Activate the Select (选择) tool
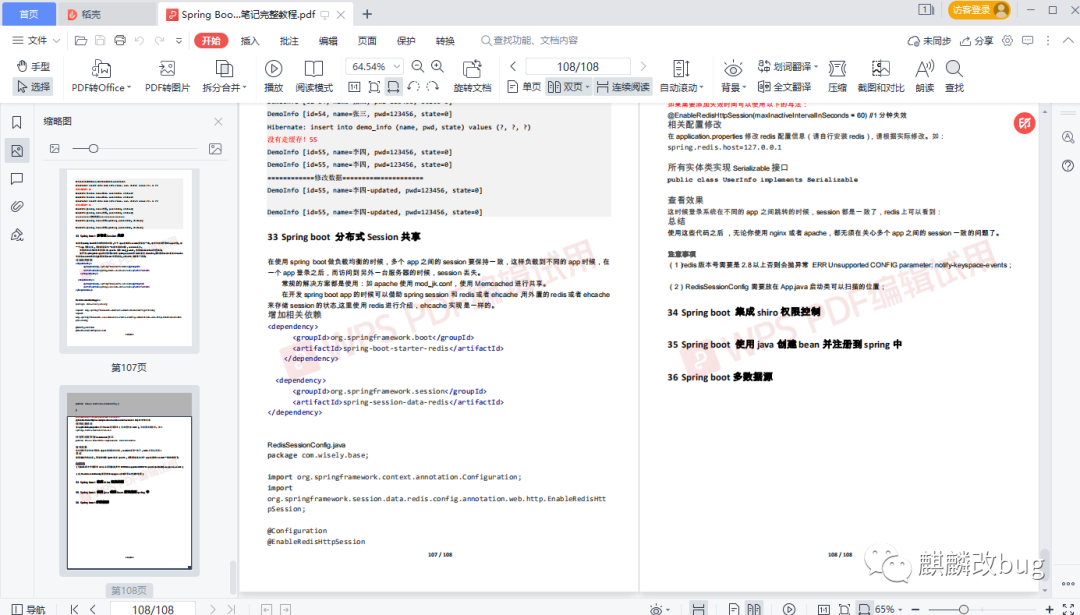Image resolution: width=1080 pixels, height=615 pixels. [33, 87]
